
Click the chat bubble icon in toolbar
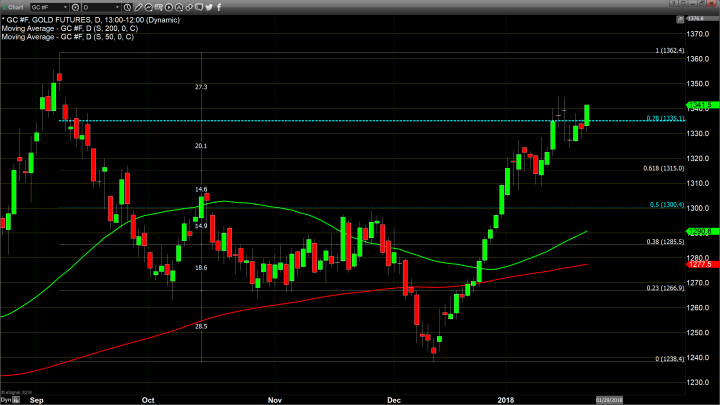pos(198,7)
